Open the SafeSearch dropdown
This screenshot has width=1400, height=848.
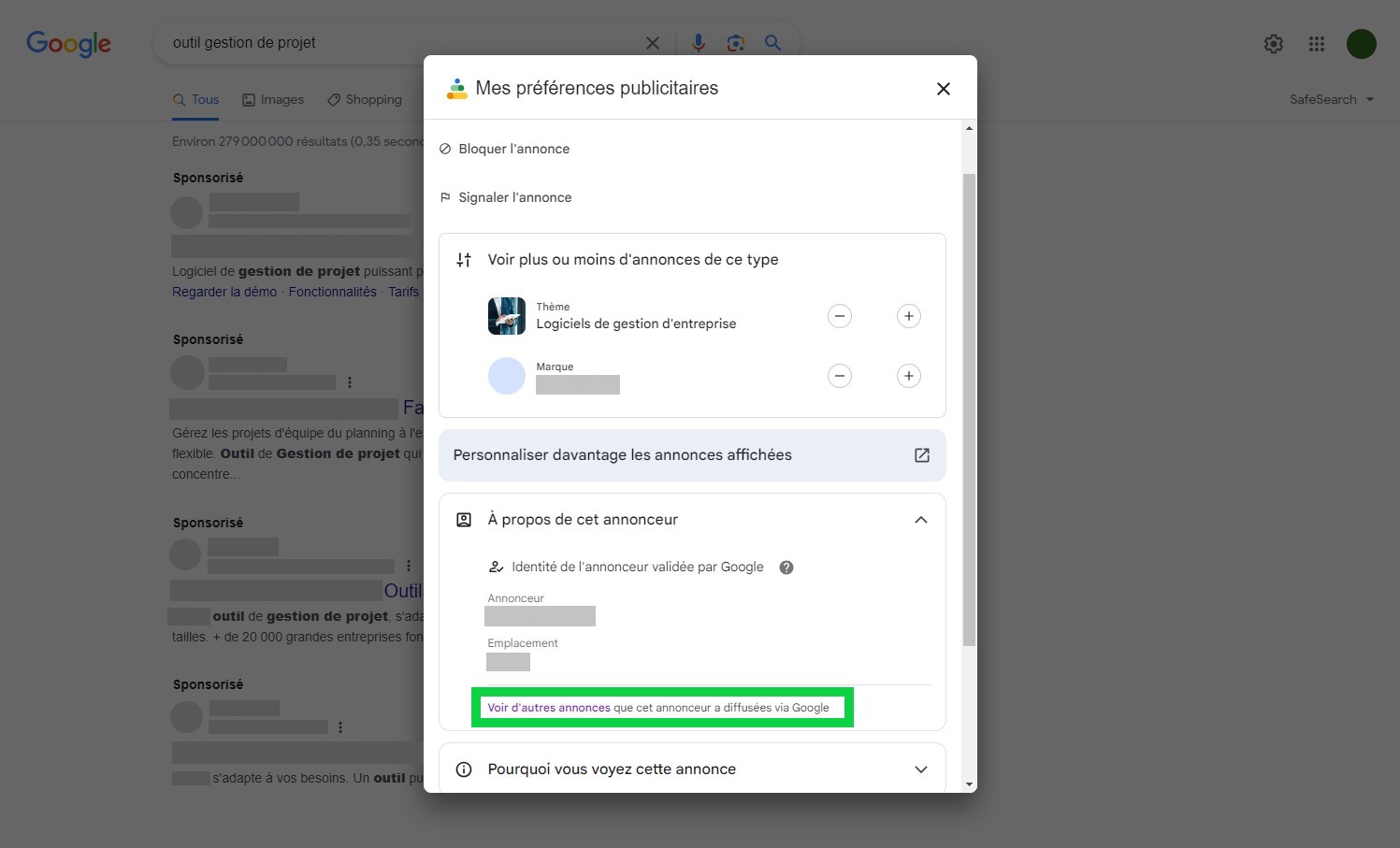click(x=1331, y=99)
